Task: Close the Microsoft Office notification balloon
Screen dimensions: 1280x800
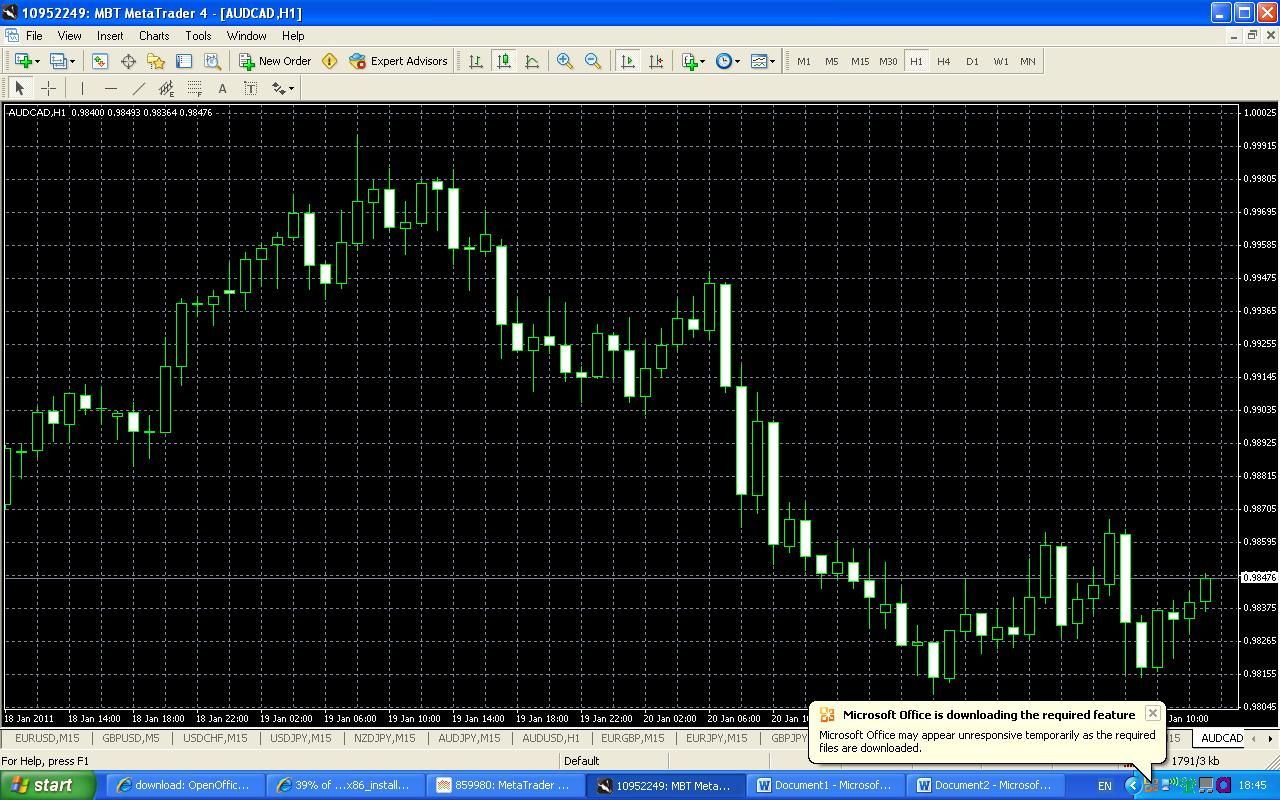Action: [1152, 713]
